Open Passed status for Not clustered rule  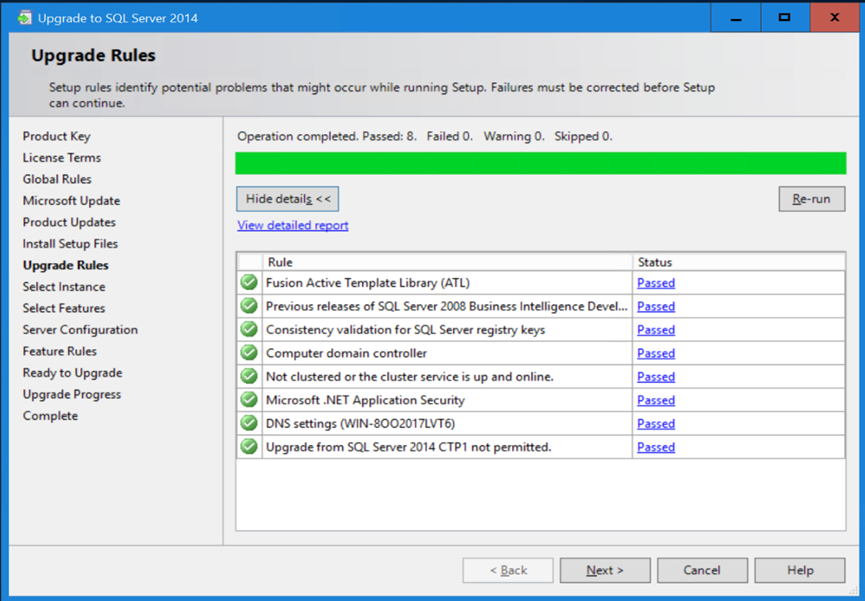[x=656, y=376]
